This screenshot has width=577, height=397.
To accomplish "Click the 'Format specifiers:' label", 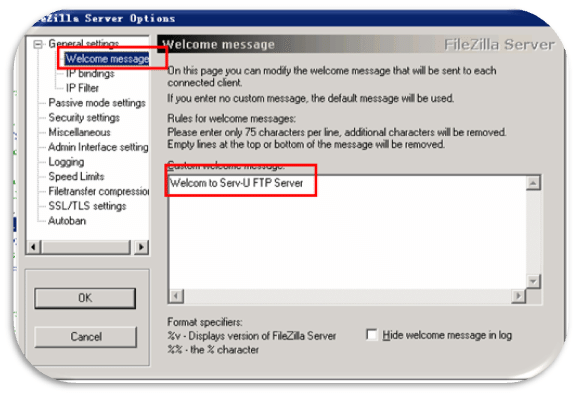I will click(205, 322).
